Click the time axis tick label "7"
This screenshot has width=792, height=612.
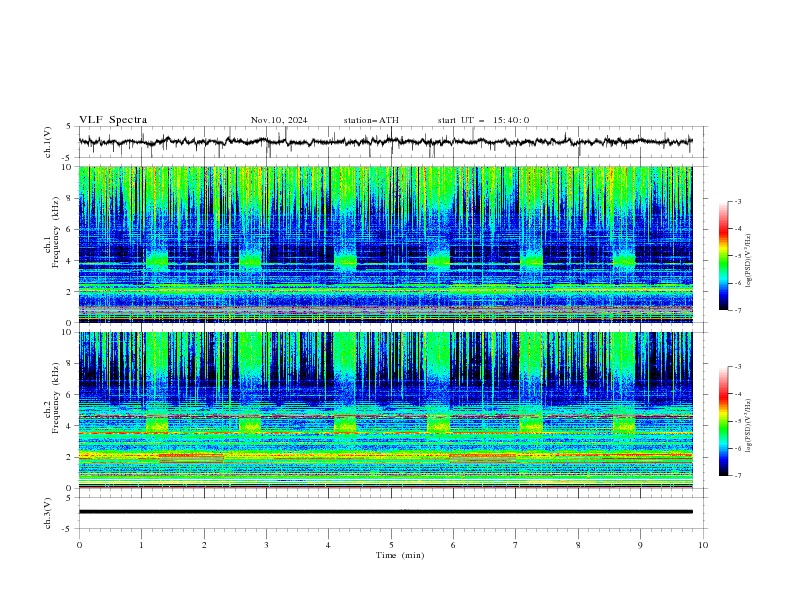pyautogui.click(x=516, y=545)
